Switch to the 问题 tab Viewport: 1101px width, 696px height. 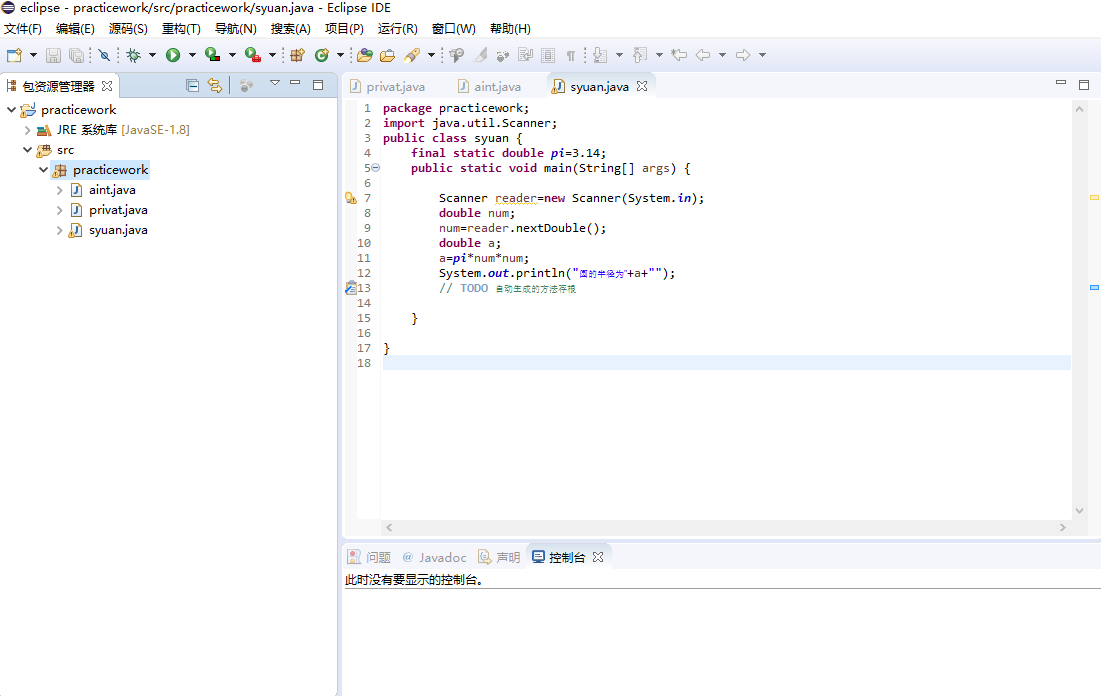[x=377, y=557]
